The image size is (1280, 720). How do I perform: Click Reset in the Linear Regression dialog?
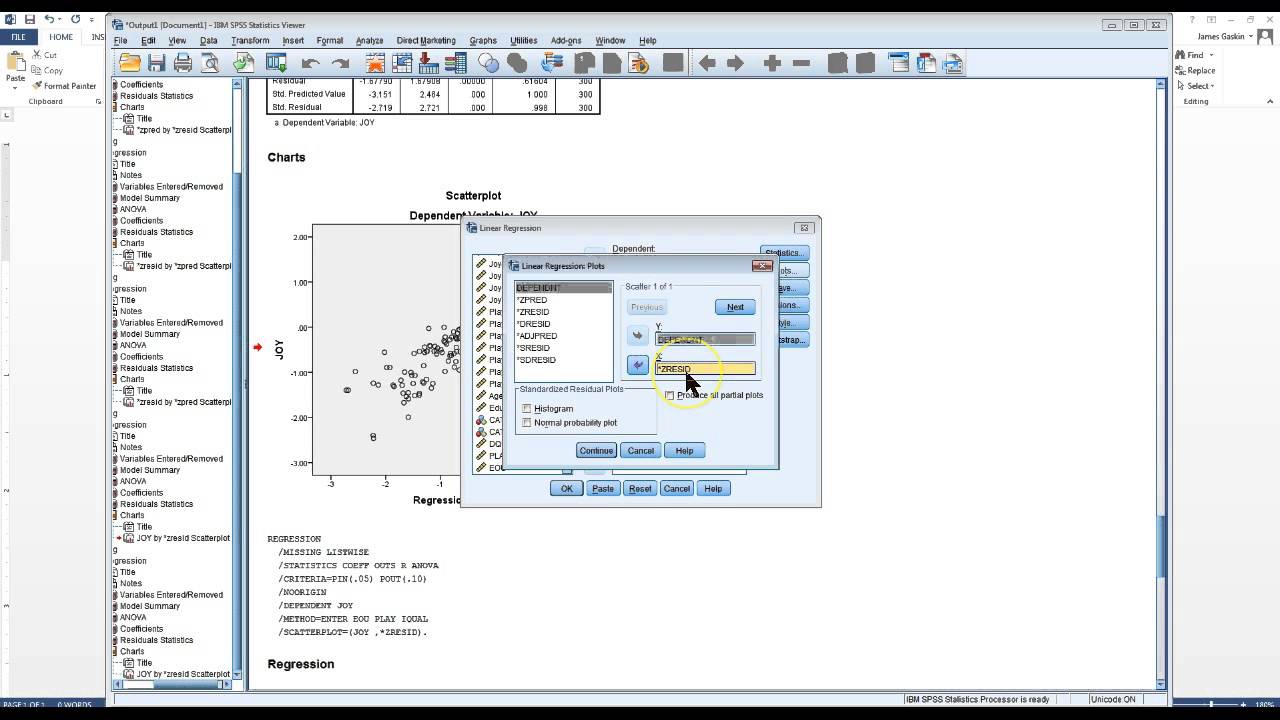coord(640,489)
